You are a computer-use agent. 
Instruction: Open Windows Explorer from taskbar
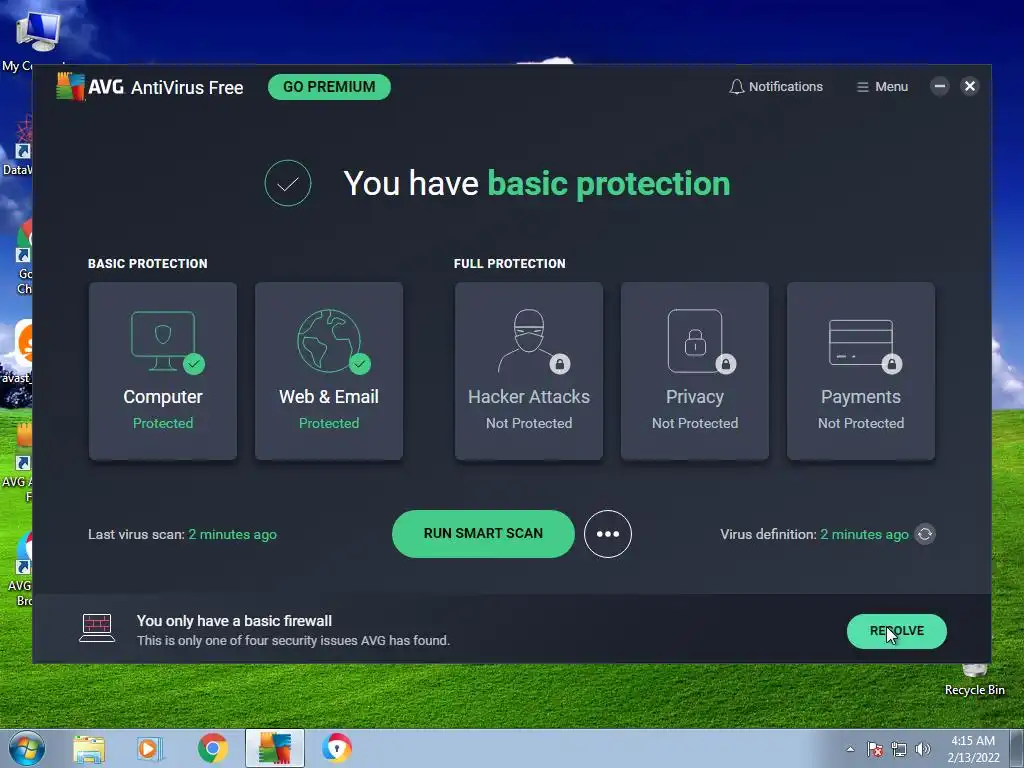(89, 748)
